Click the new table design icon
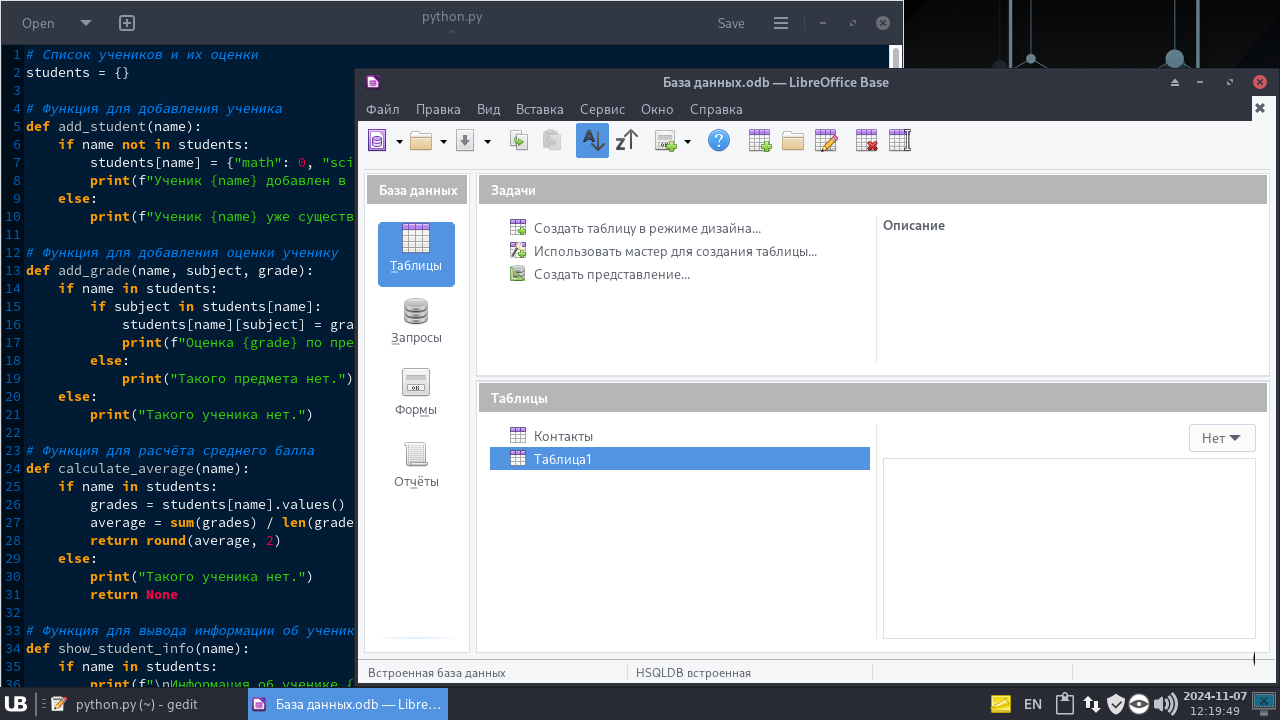The image size is (1280, 720). pos(760,141)
